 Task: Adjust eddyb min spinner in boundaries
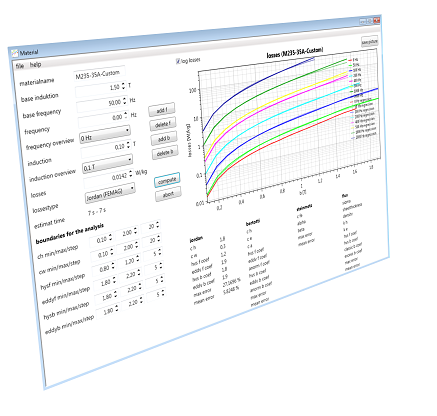(x=117, y=308)
